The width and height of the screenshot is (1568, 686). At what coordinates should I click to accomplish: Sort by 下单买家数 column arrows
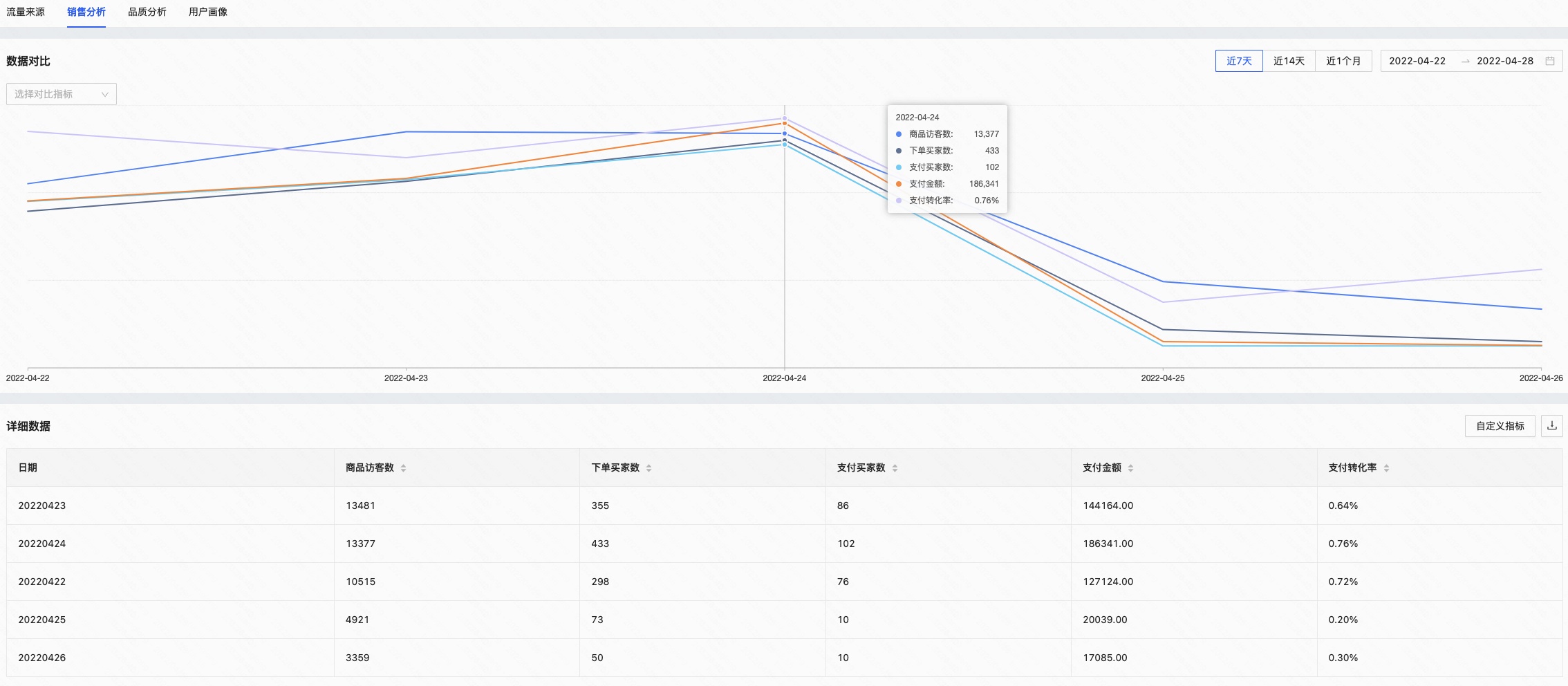tap(648, 468)
